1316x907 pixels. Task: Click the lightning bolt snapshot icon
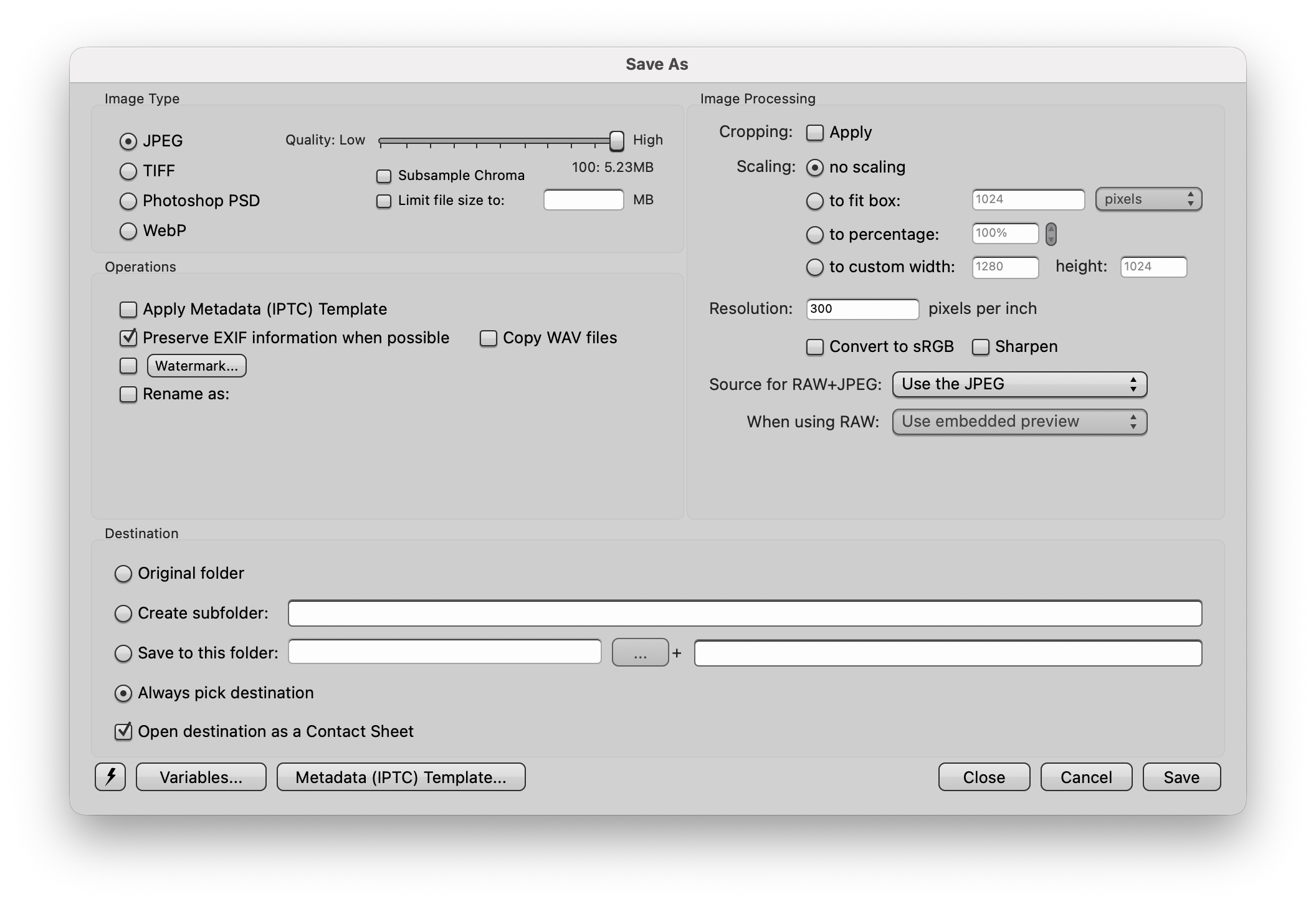(110, 777)
